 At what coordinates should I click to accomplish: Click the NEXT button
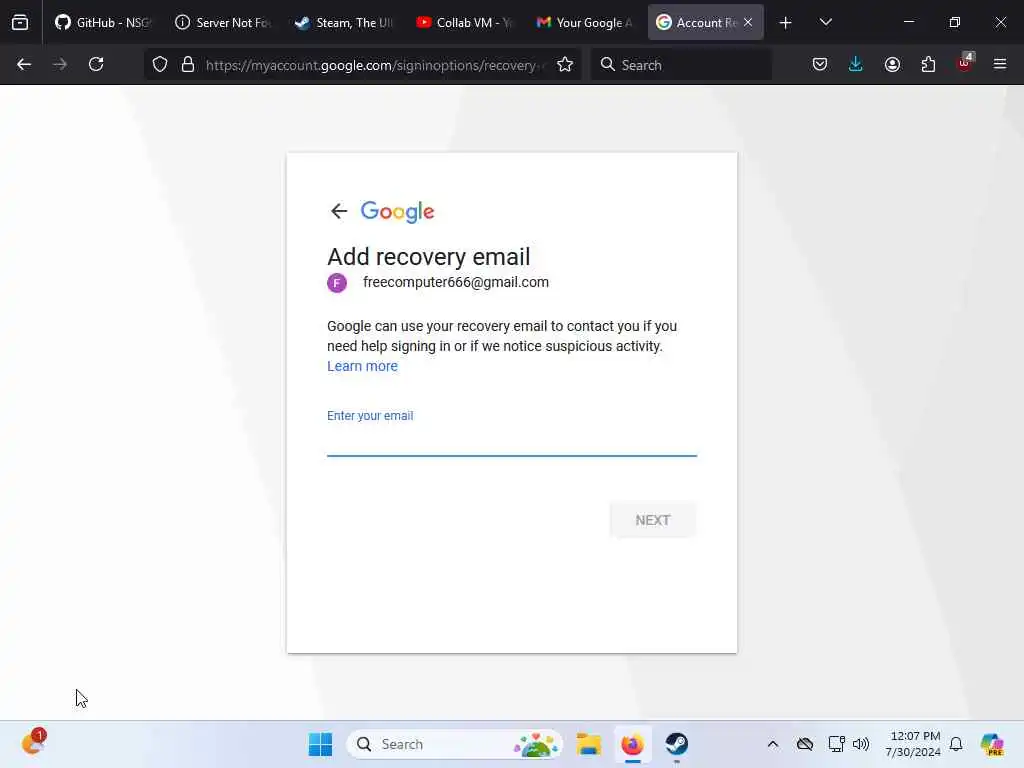[652, 520]
